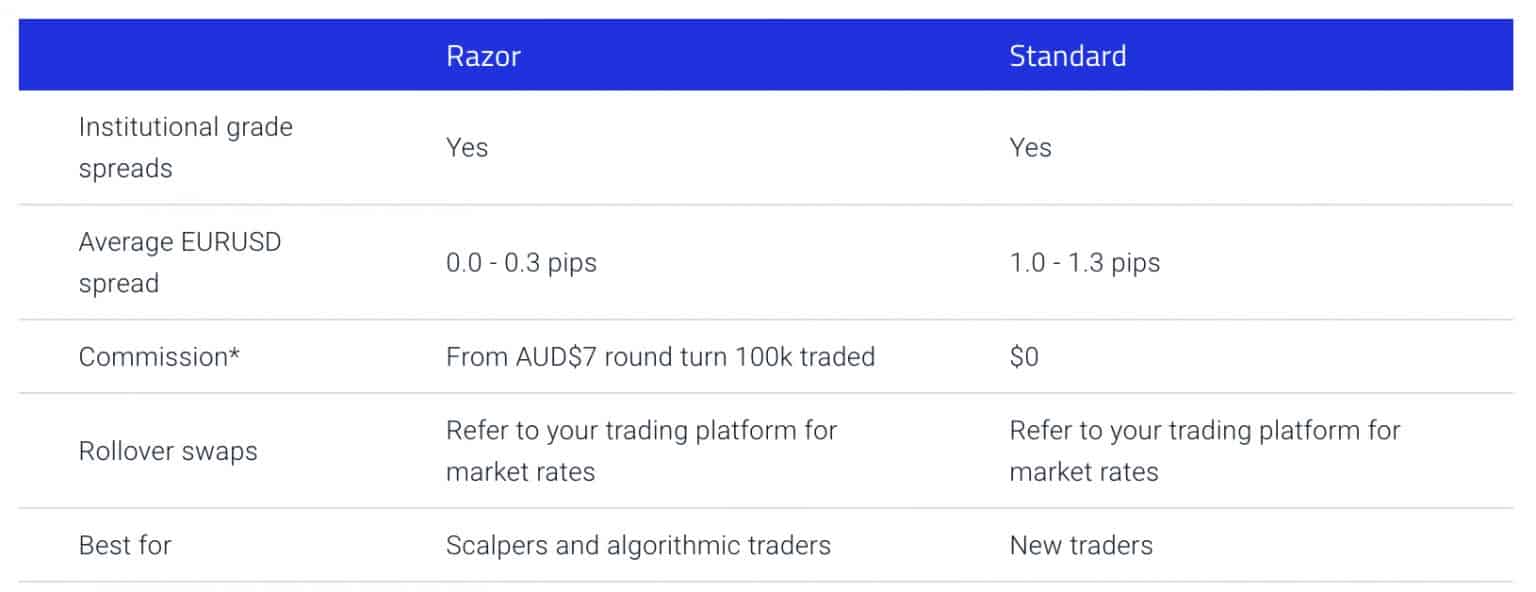Image resolution: width=1536 pixels, height=592 pixels.
Task: Select the Rollover swaps row label
Action: 168,451
